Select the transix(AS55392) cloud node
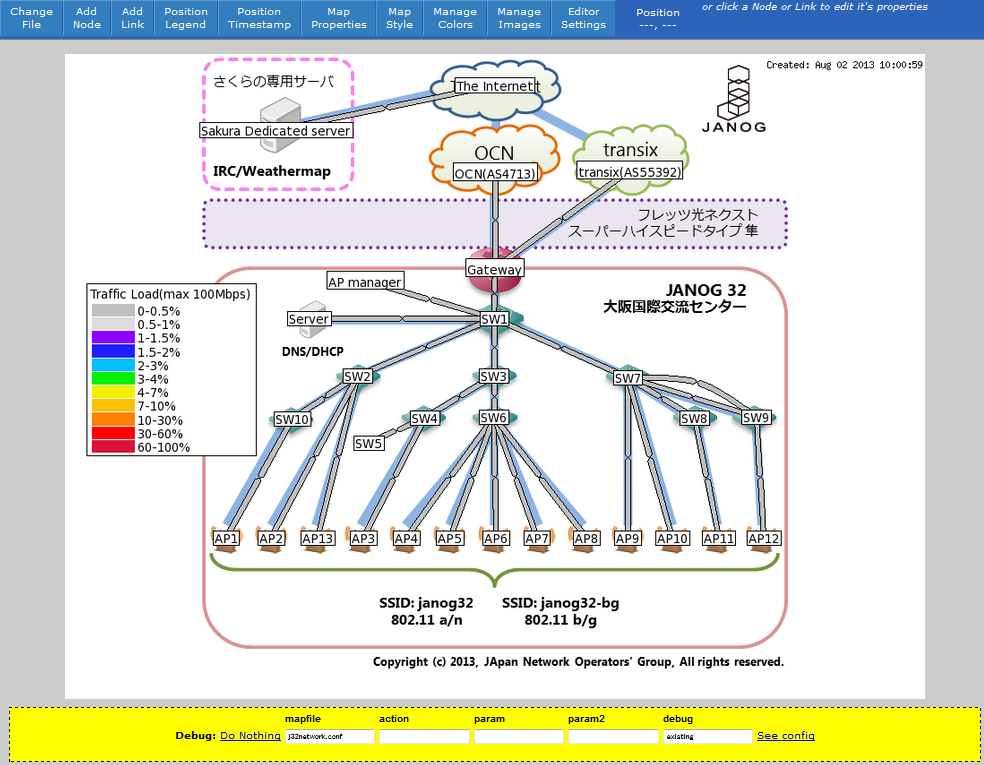 629,171
